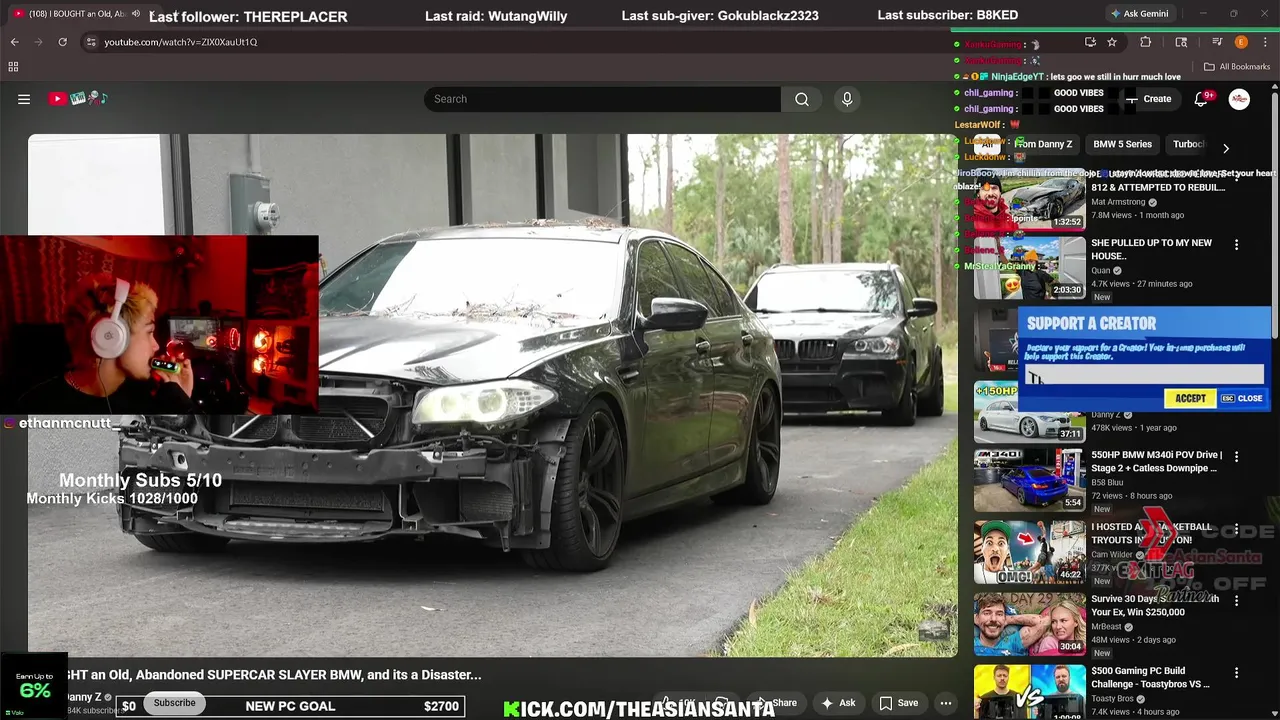Open the All Bookmarks folder
This screenshot has height=720, width=1280.
(1237, 67)
